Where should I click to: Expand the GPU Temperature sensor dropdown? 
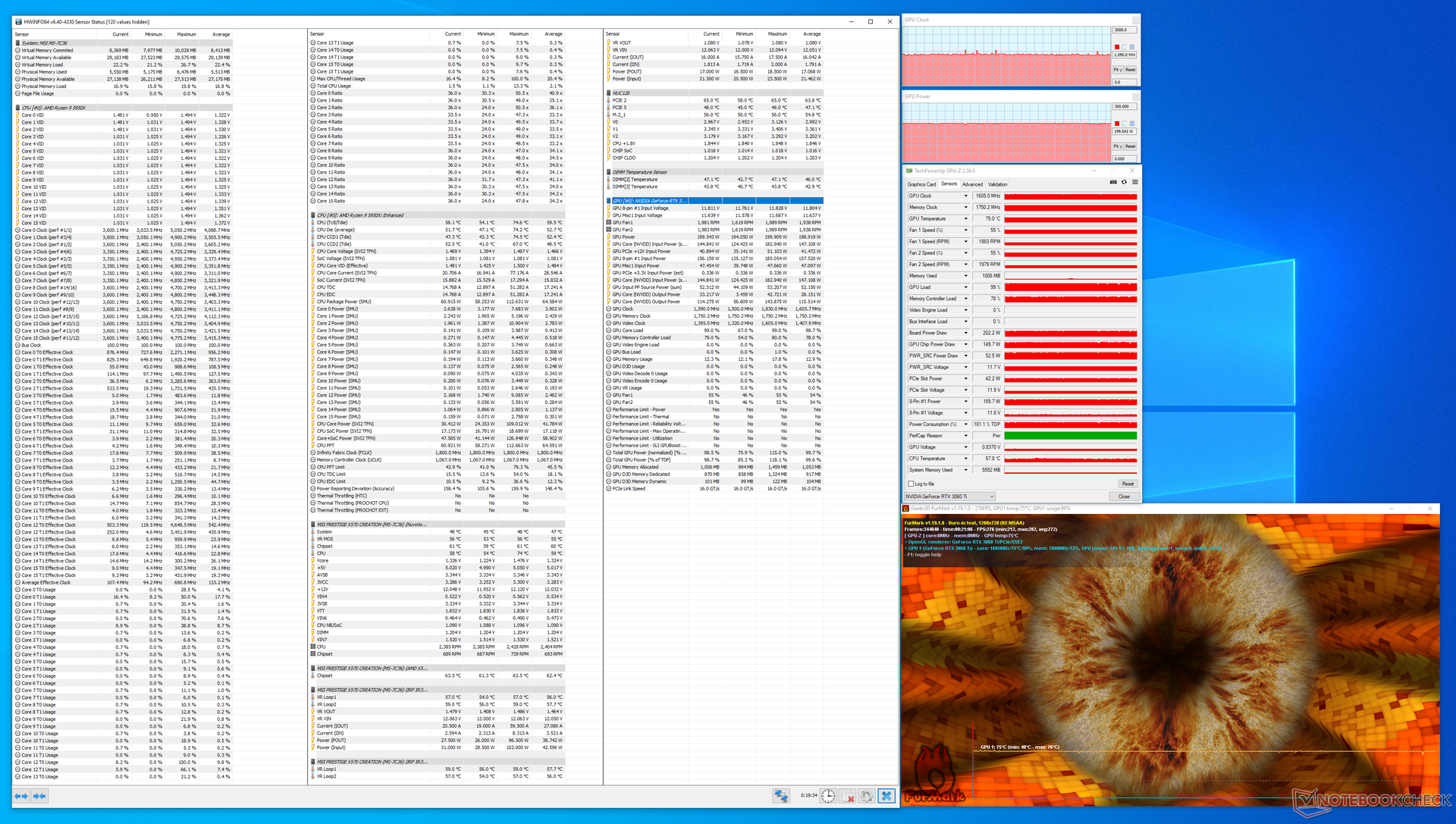965,219
